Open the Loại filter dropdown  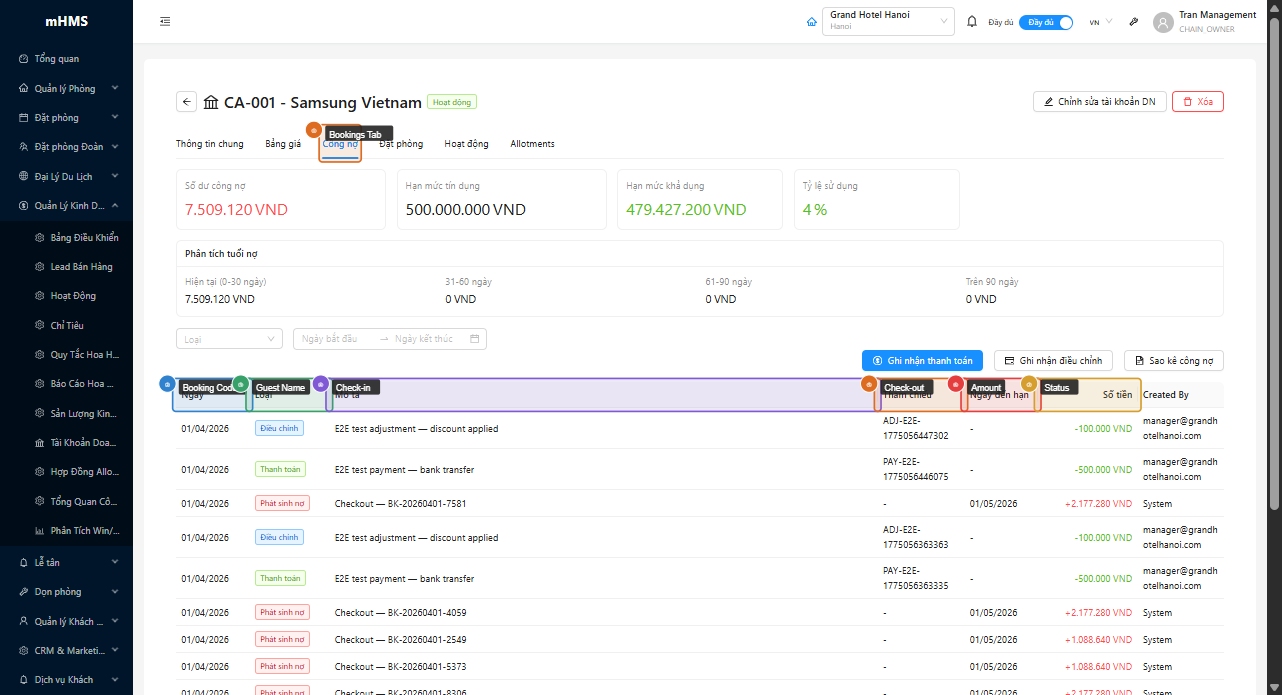click(x=230, y=339)
